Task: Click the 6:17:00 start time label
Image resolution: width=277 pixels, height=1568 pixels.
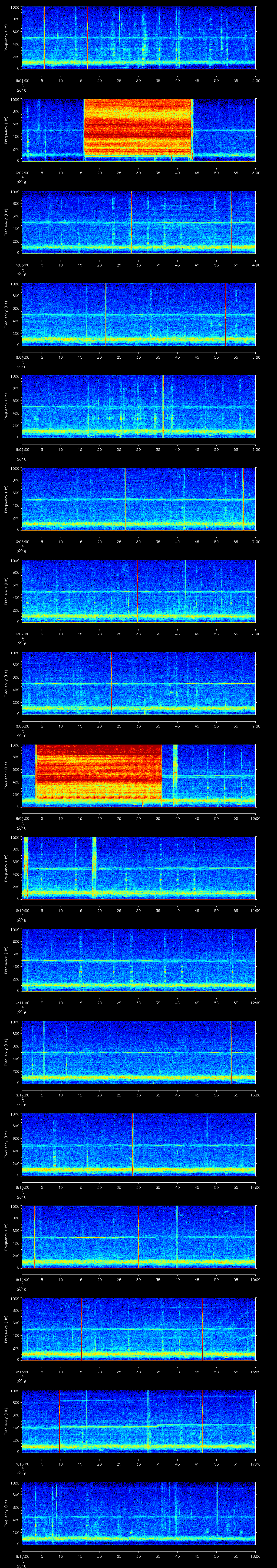Action: point(22,1556)
